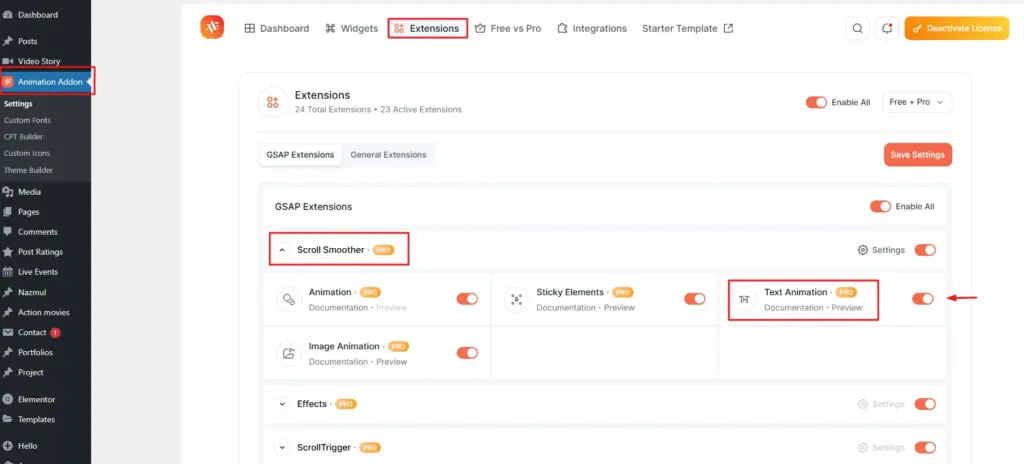The image size is (1024, 464).
Task: Open Action movies in WordPress sidebar
Action: [45, 312]
